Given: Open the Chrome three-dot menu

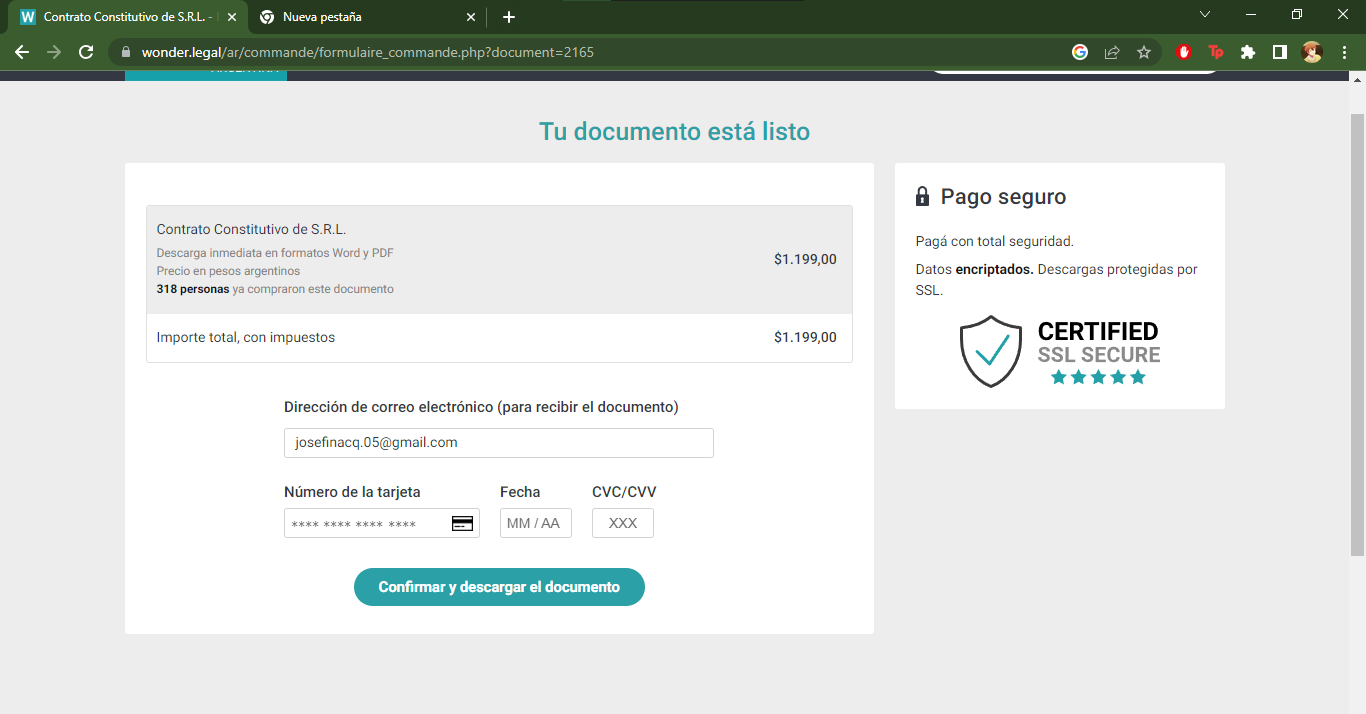Looking at the screenshot, I should click(x=1344, y=52).
